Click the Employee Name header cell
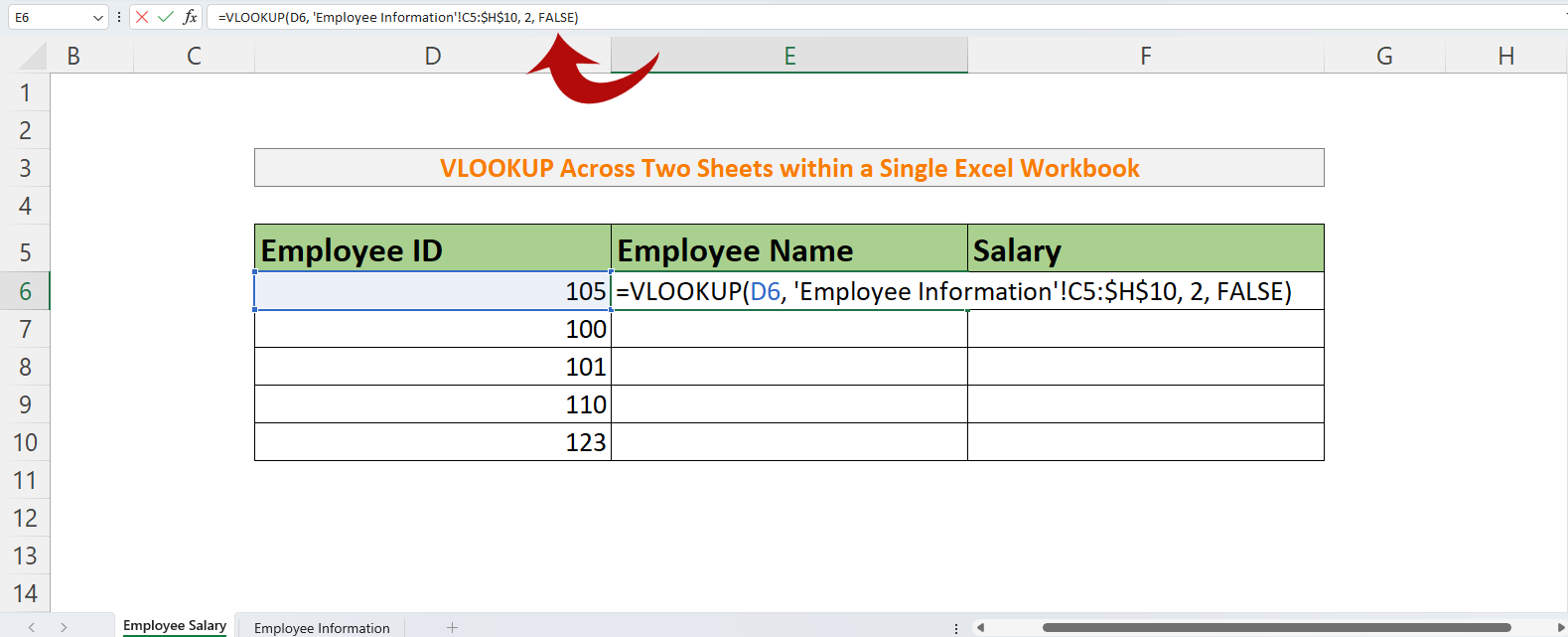Viewport: 1568px width, 637px height. point(789,248)
